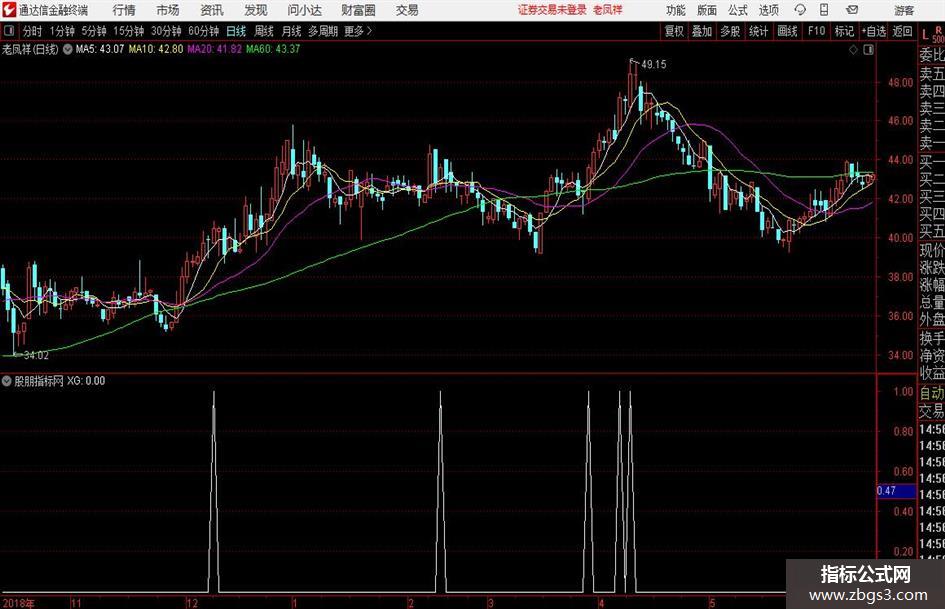
Task: Toggle the side panel icon above the chart
Action: click(868, 50)
